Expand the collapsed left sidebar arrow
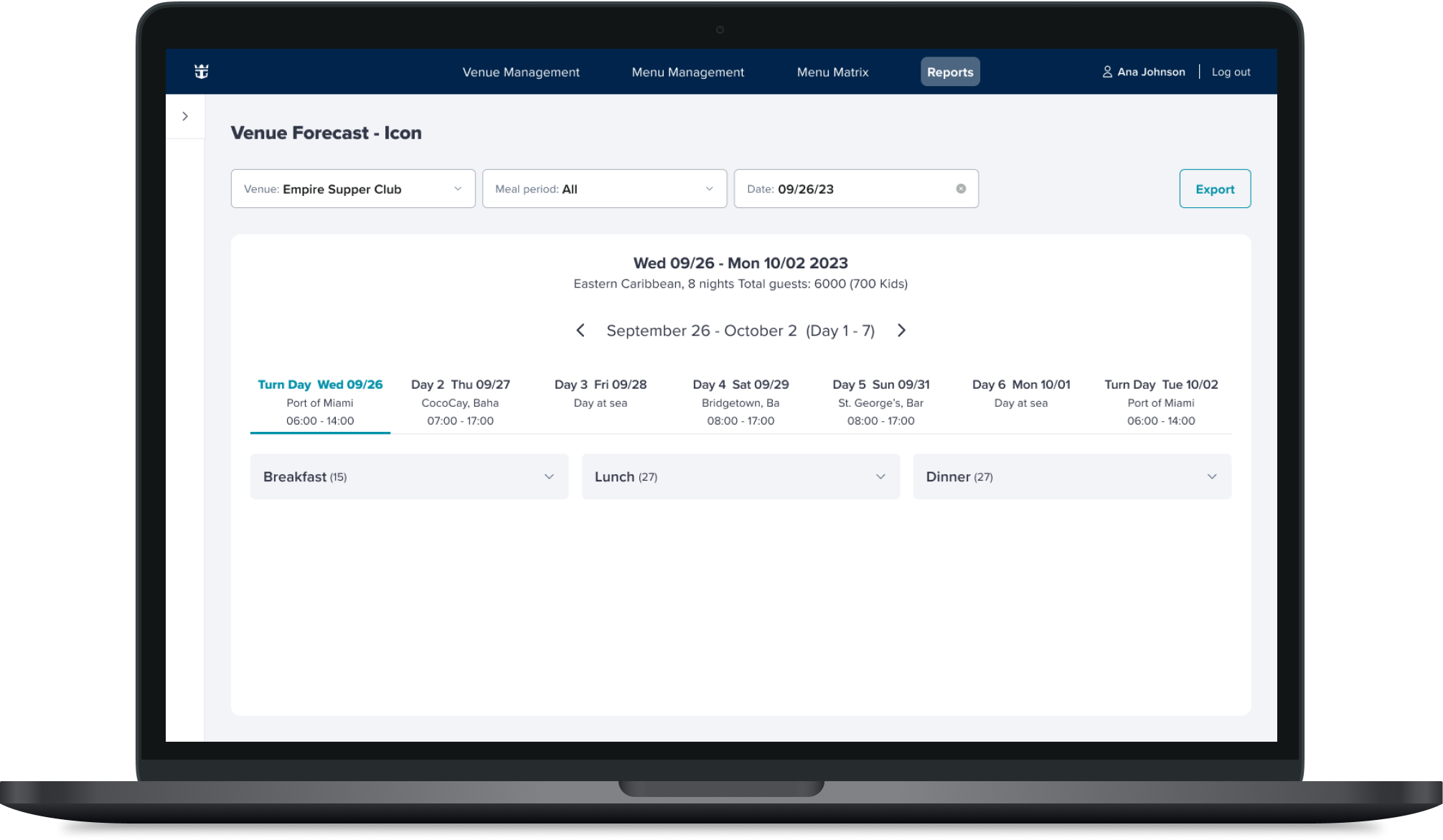The height and width of the screenshot is (840, 1443). click(185, 116)
